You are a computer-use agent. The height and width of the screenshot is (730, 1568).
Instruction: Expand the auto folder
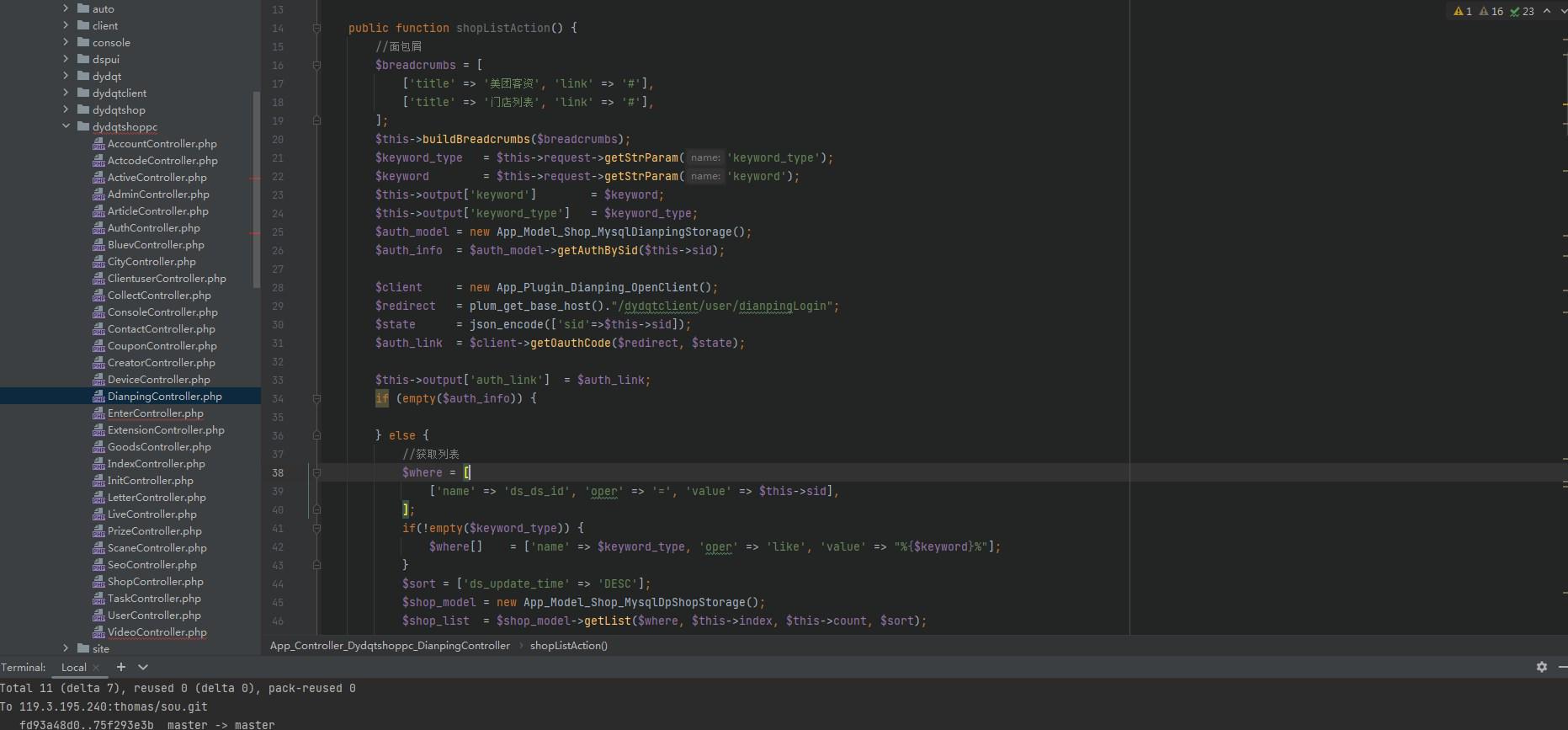tap(66, 8)
